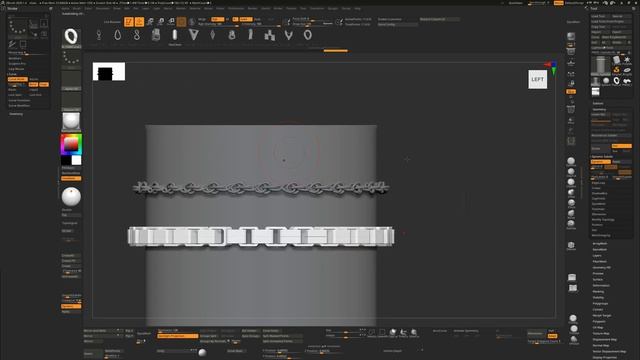Click Make PolyMesh3D button
This screenshot has height=360, width=640.
pos(616,37)
